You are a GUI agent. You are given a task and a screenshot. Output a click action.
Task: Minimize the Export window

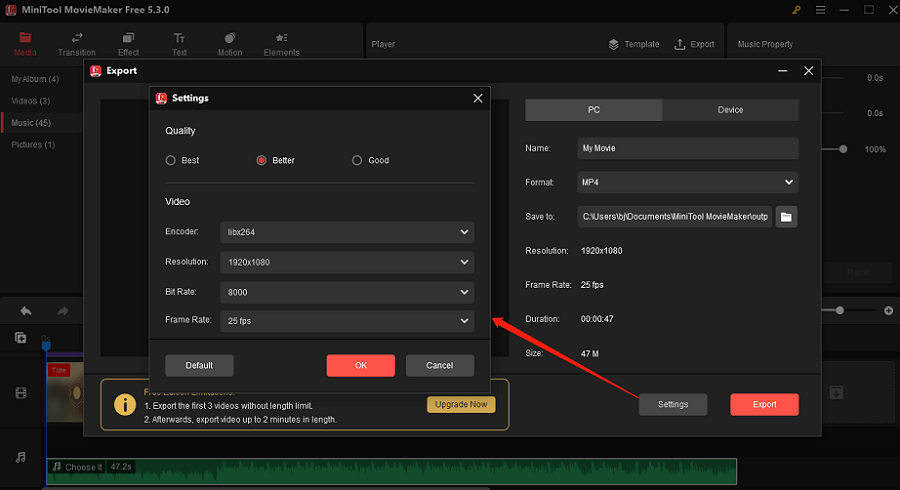782,71
